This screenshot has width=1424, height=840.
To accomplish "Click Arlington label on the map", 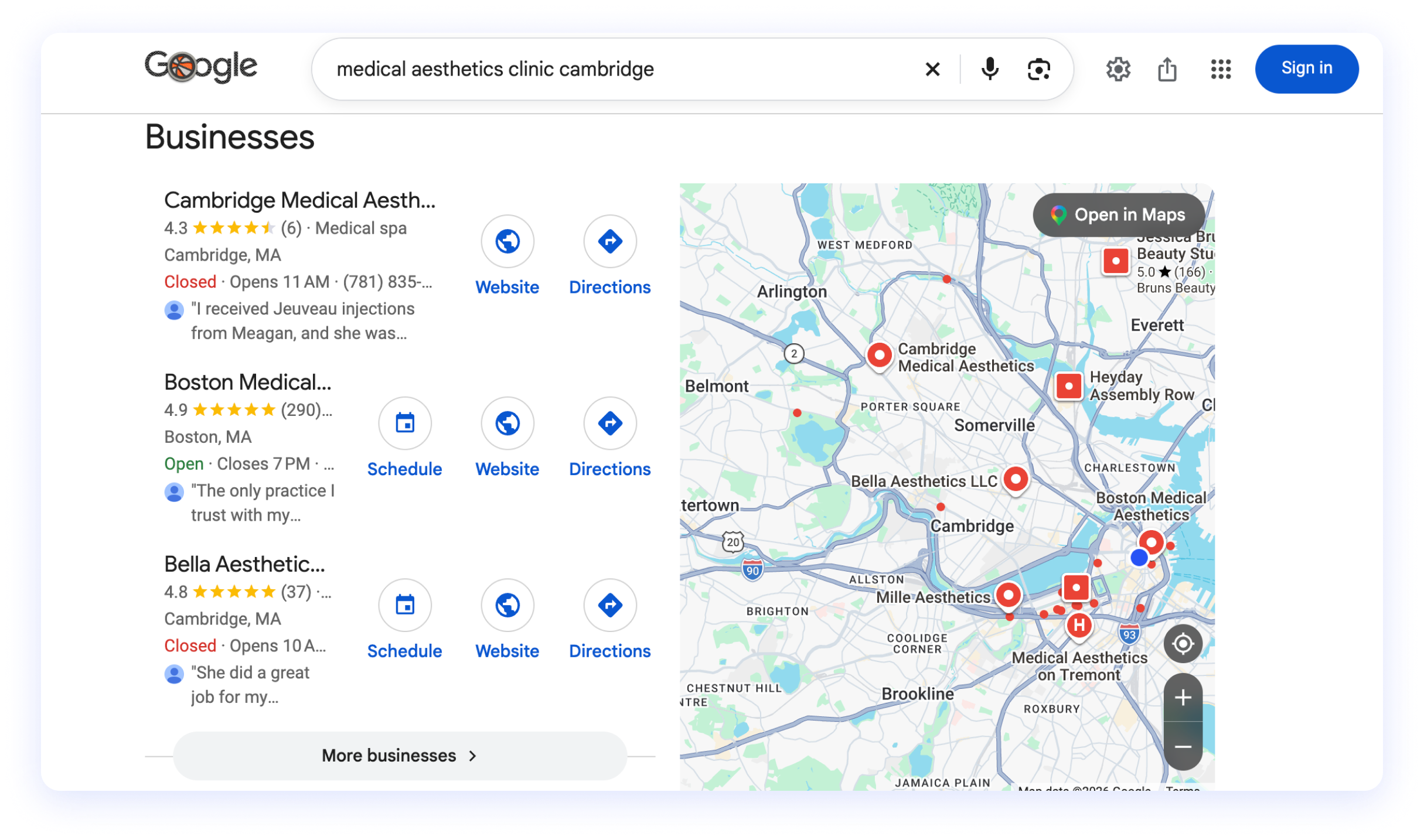I will [x=791, y=291].
